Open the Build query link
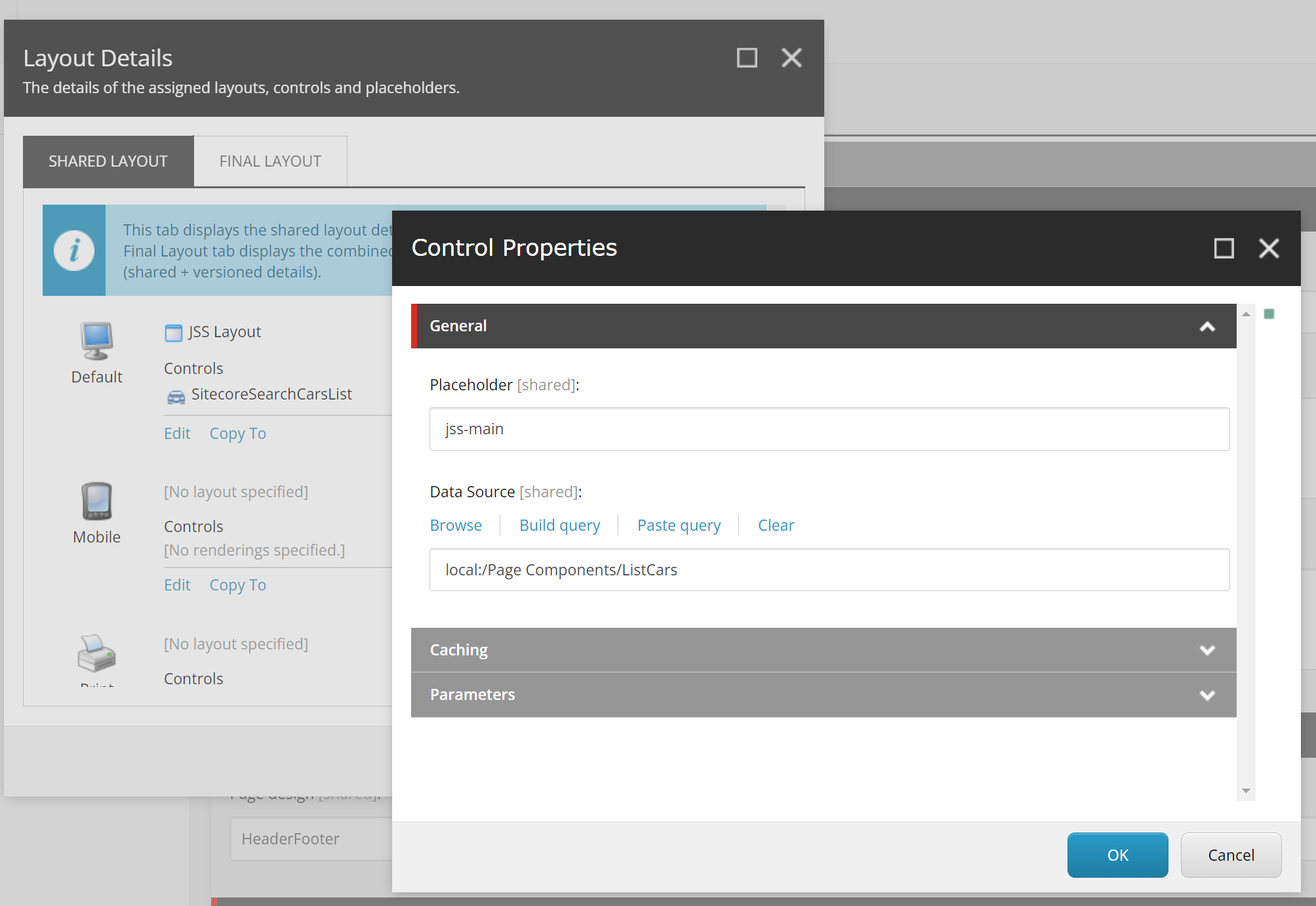Image resolution: width=1316 pixels, height=906 pixels. pyautogui.click(x=559, y=525)
